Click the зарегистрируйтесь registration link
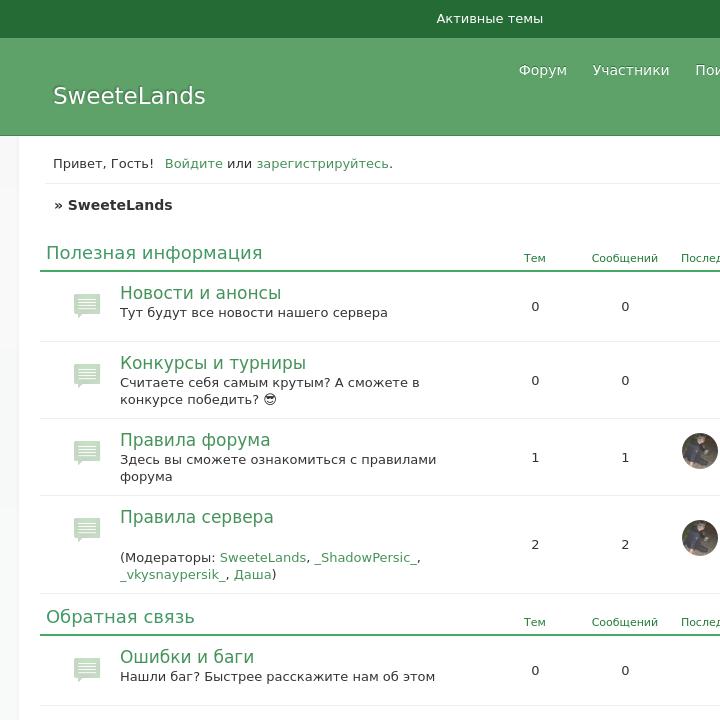The height and width of the screenshot is (720, 720). pos(323,164)
